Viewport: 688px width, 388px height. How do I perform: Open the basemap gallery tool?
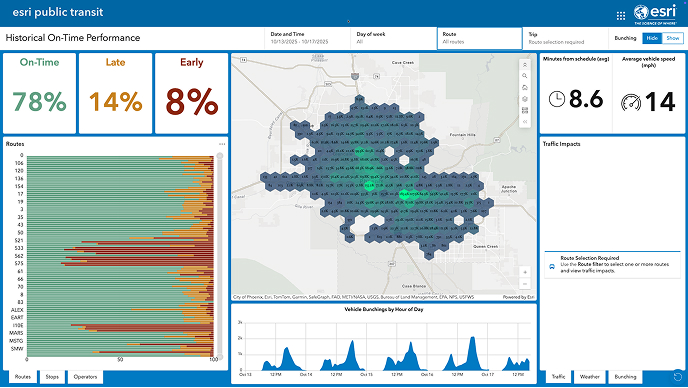tap(525, 111)
